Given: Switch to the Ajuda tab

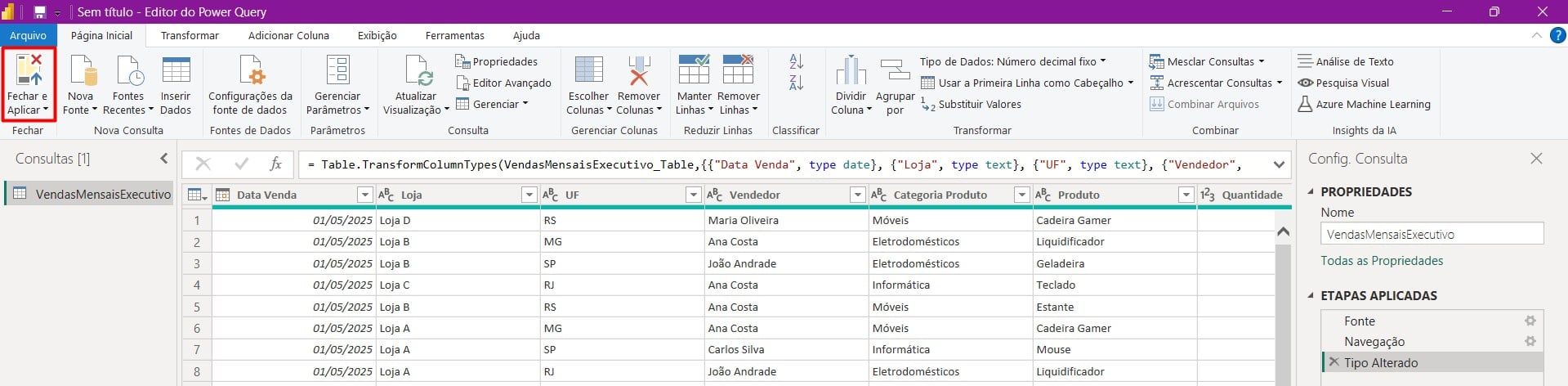Looking at the screenshot, I should click(526, 35).
